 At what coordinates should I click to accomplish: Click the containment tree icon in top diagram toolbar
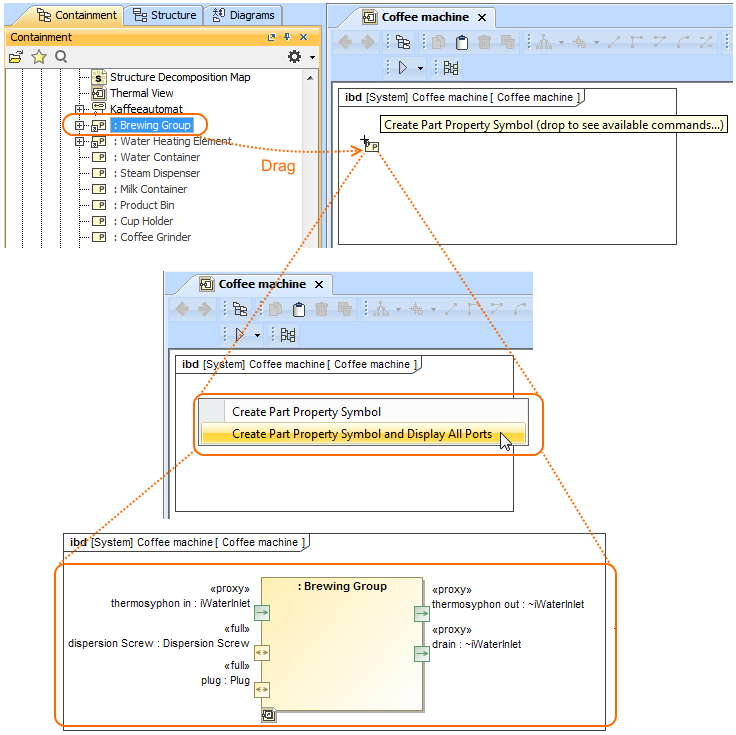point(403,42)
